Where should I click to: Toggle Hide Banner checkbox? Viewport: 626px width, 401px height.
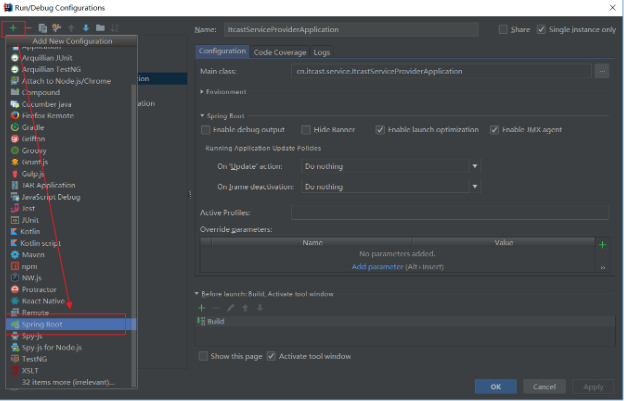point(306,130)
